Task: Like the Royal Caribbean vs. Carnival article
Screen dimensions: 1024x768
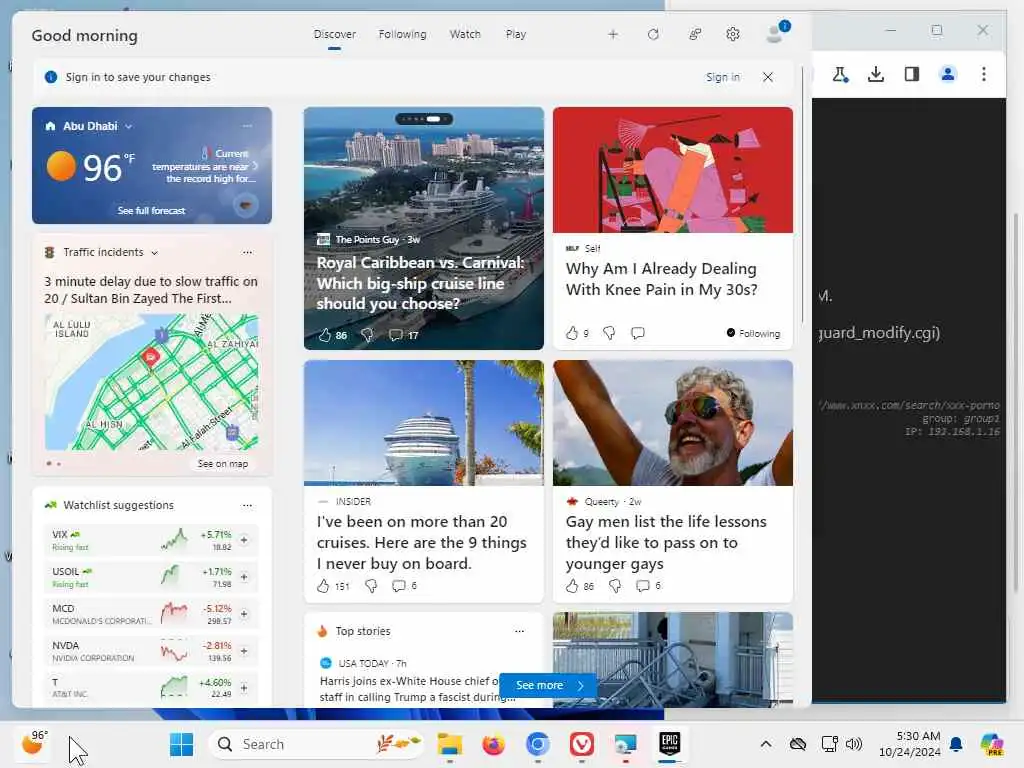Action: point(325,335)
